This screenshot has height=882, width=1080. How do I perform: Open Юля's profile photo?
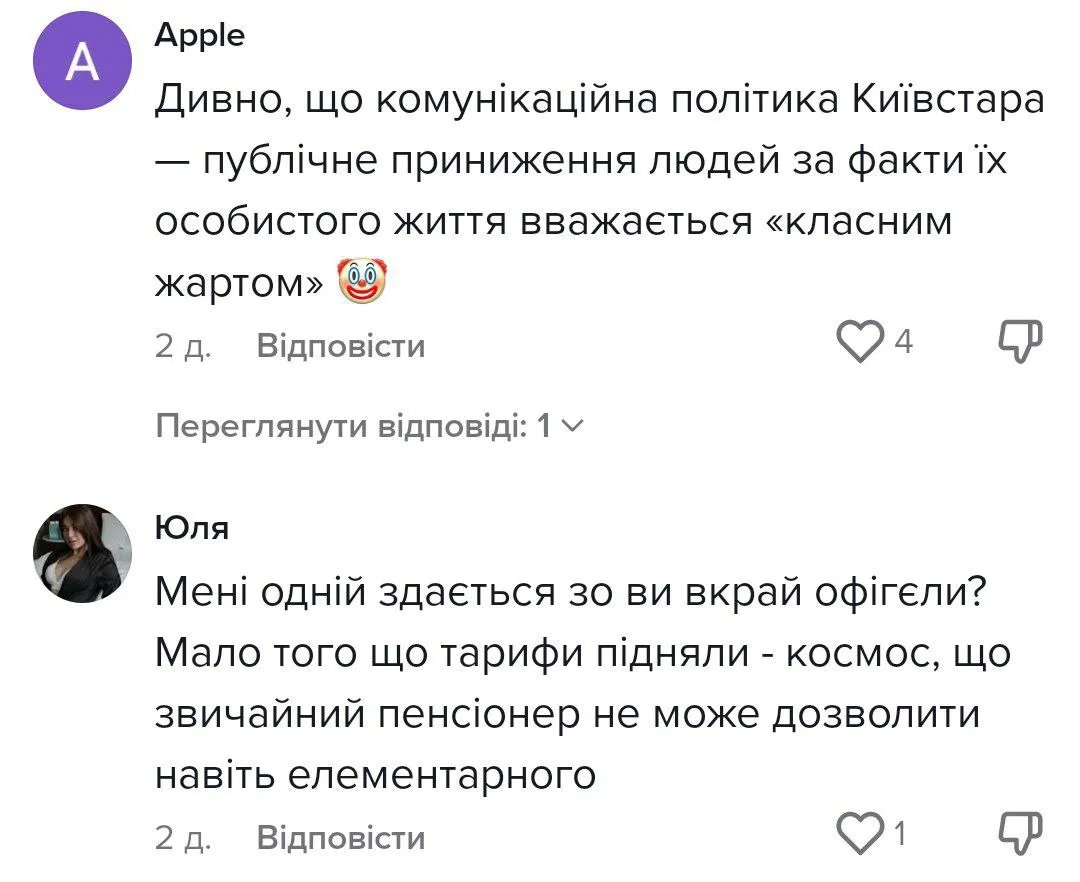(x=83, y=553)
